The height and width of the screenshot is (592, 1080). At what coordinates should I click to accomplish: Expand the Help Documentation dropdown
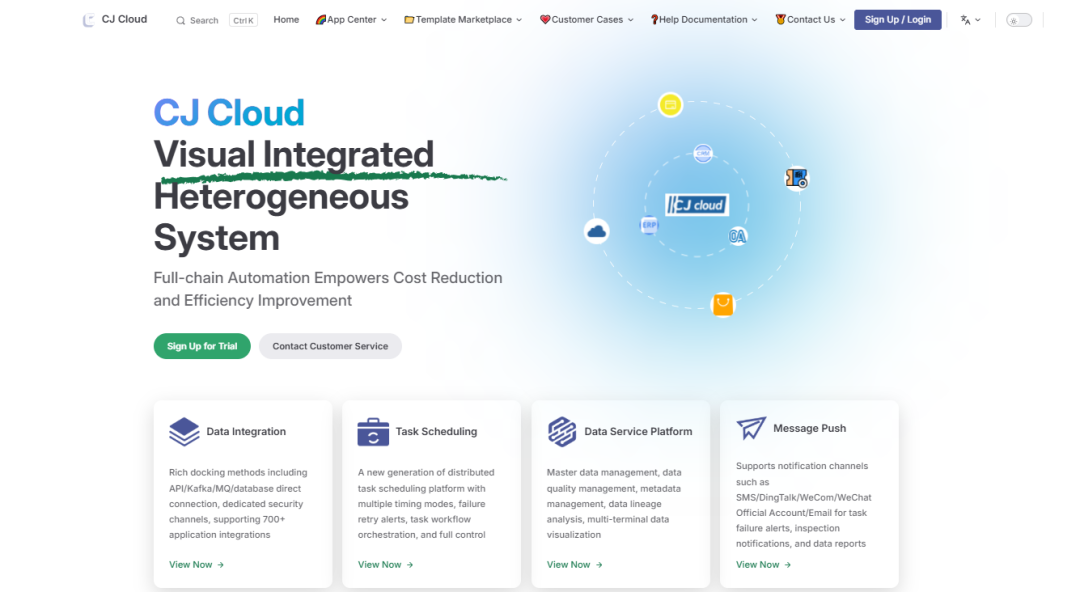pos(703,20)
